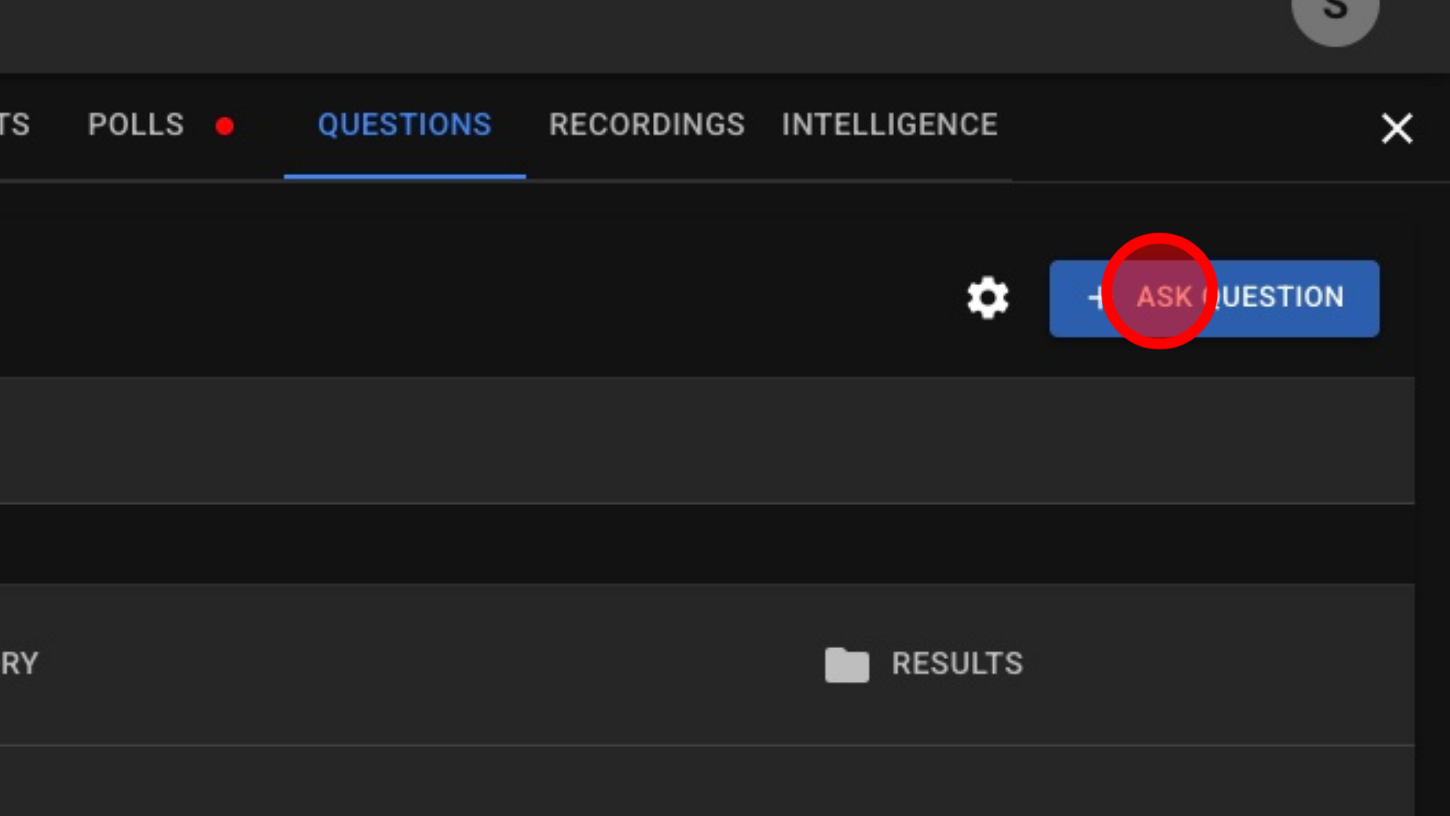Click the blank row beneath the Results section
Screen dimensions: 1450x816
[700, 780]
